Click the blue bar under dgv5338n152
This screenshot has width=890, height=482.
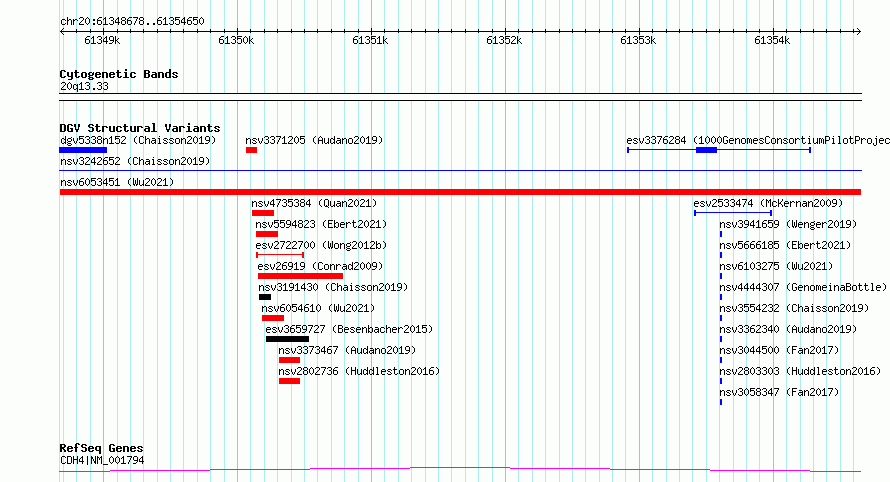pyautogui.click(x=83, y=150)
